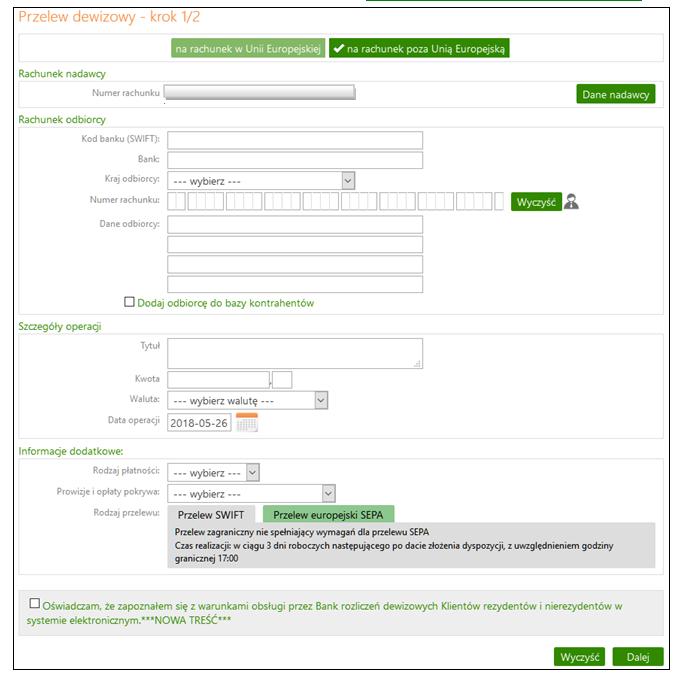Image resolution: width=683 pixels, height=673 pixels.
Task: Switch to the 'Przelew SWIFT' tab
Action: (x=211, y=514)
